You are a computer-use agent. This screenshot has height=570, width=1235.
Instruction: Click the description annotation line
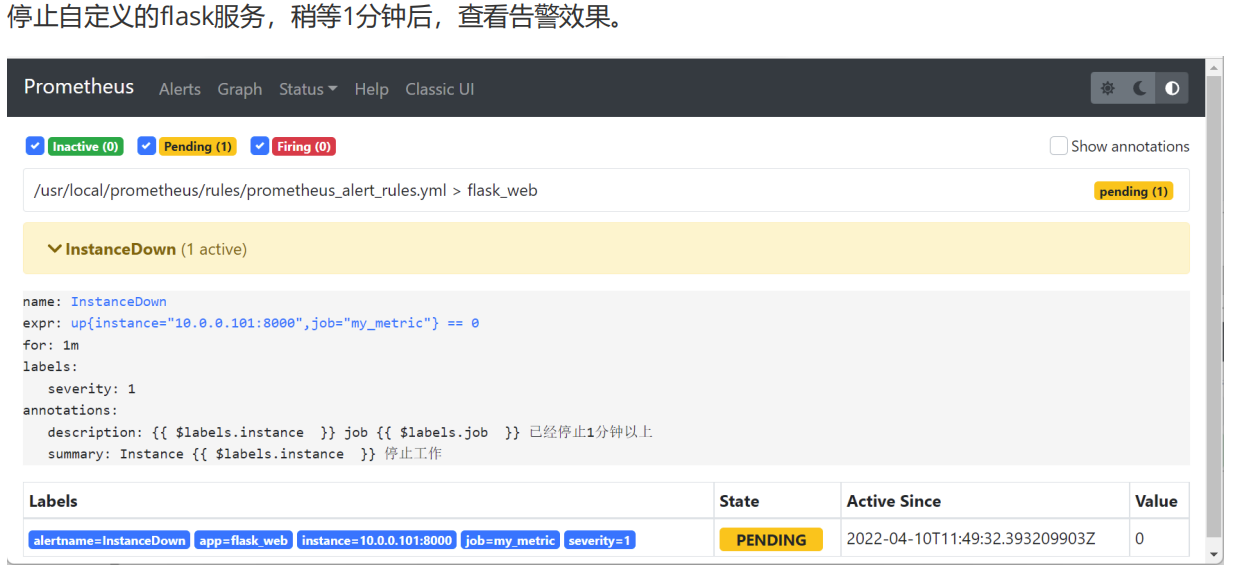(350, 432)
